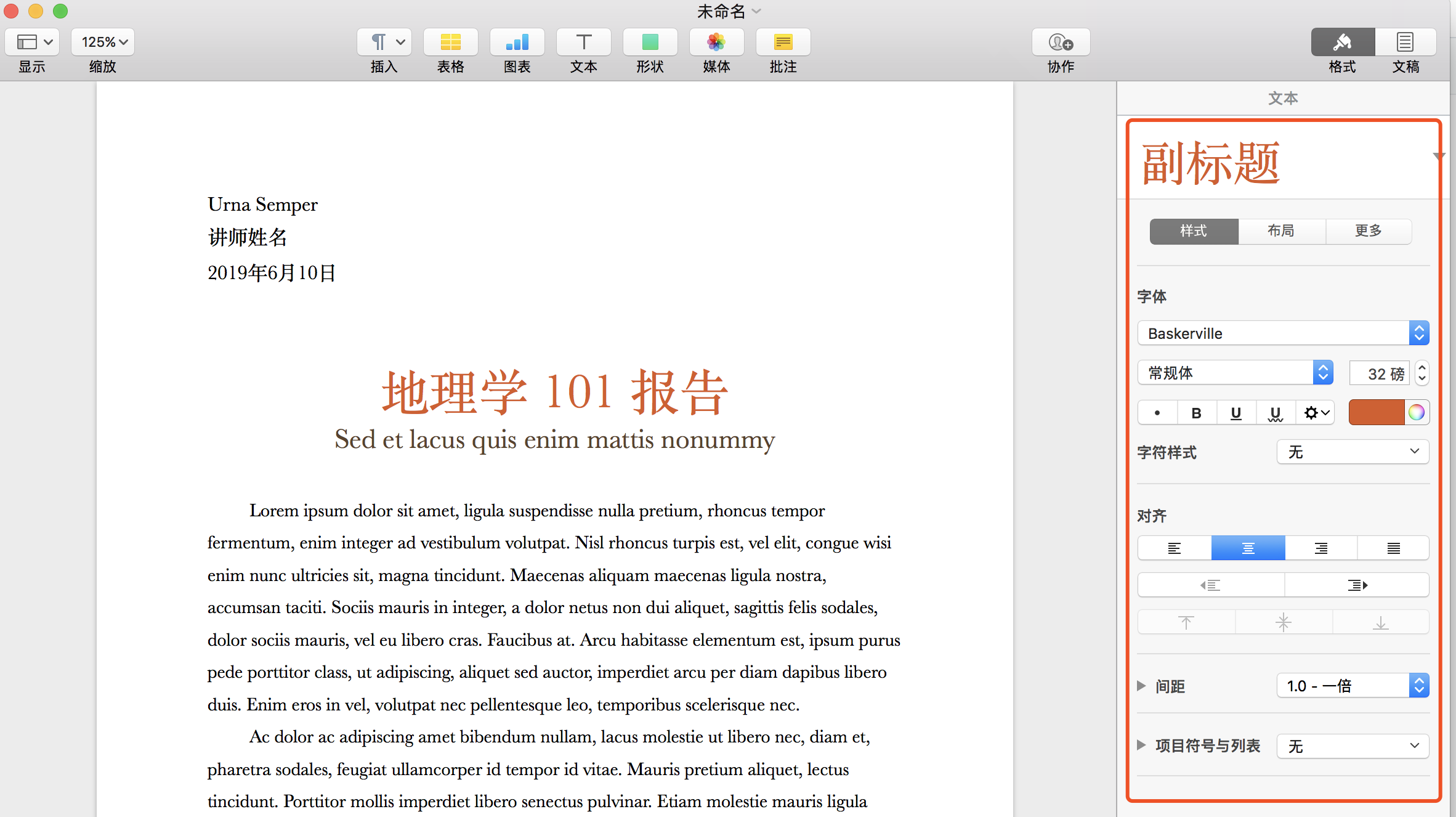The width and height of the screenshot is (1456, 817).
Task: Open the 1.0 - 一倍 spacing dropdown
Action: coord(1353,686)
